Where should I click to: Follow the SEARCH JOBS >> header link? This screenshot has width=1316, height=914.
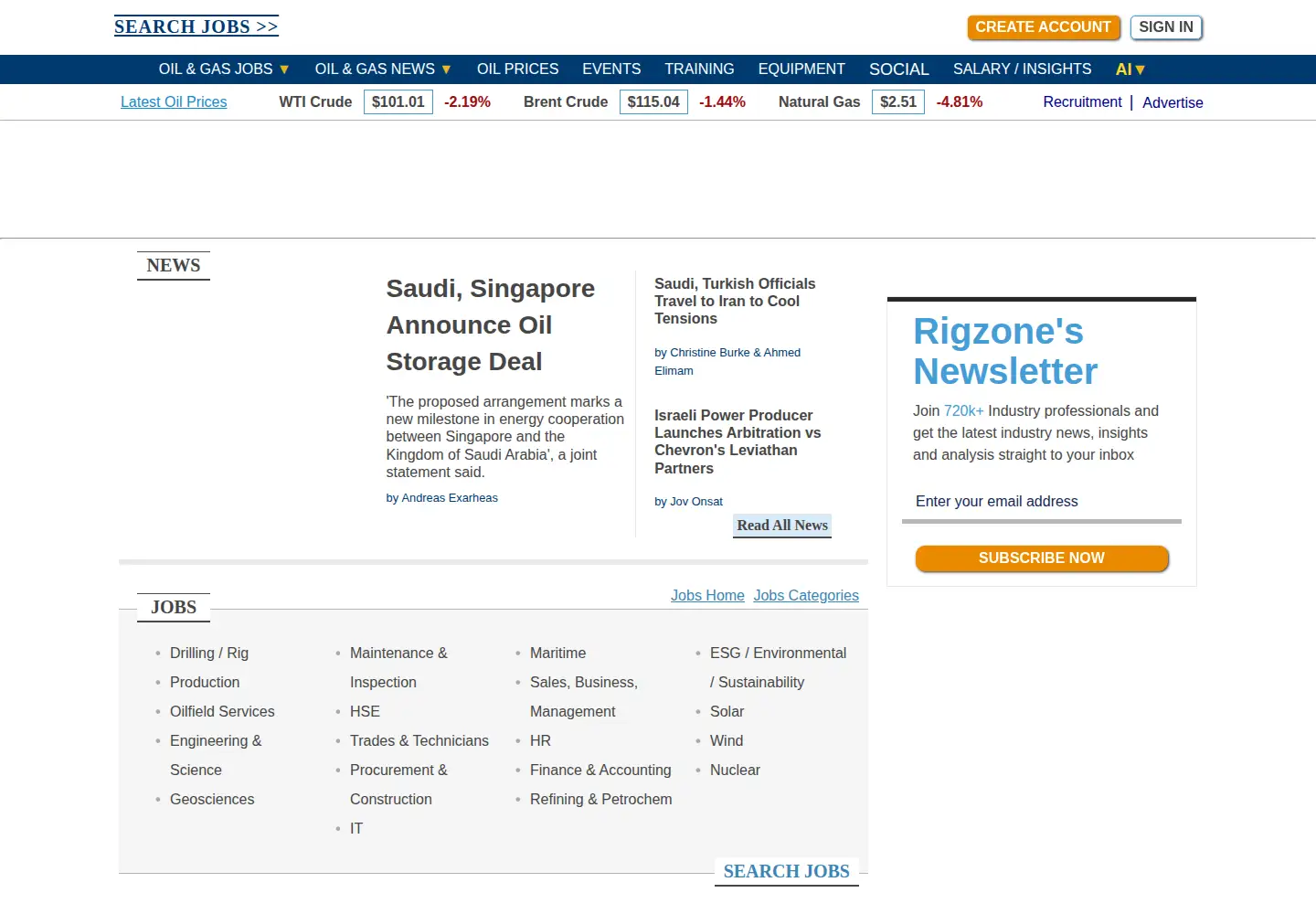[196, 27]
